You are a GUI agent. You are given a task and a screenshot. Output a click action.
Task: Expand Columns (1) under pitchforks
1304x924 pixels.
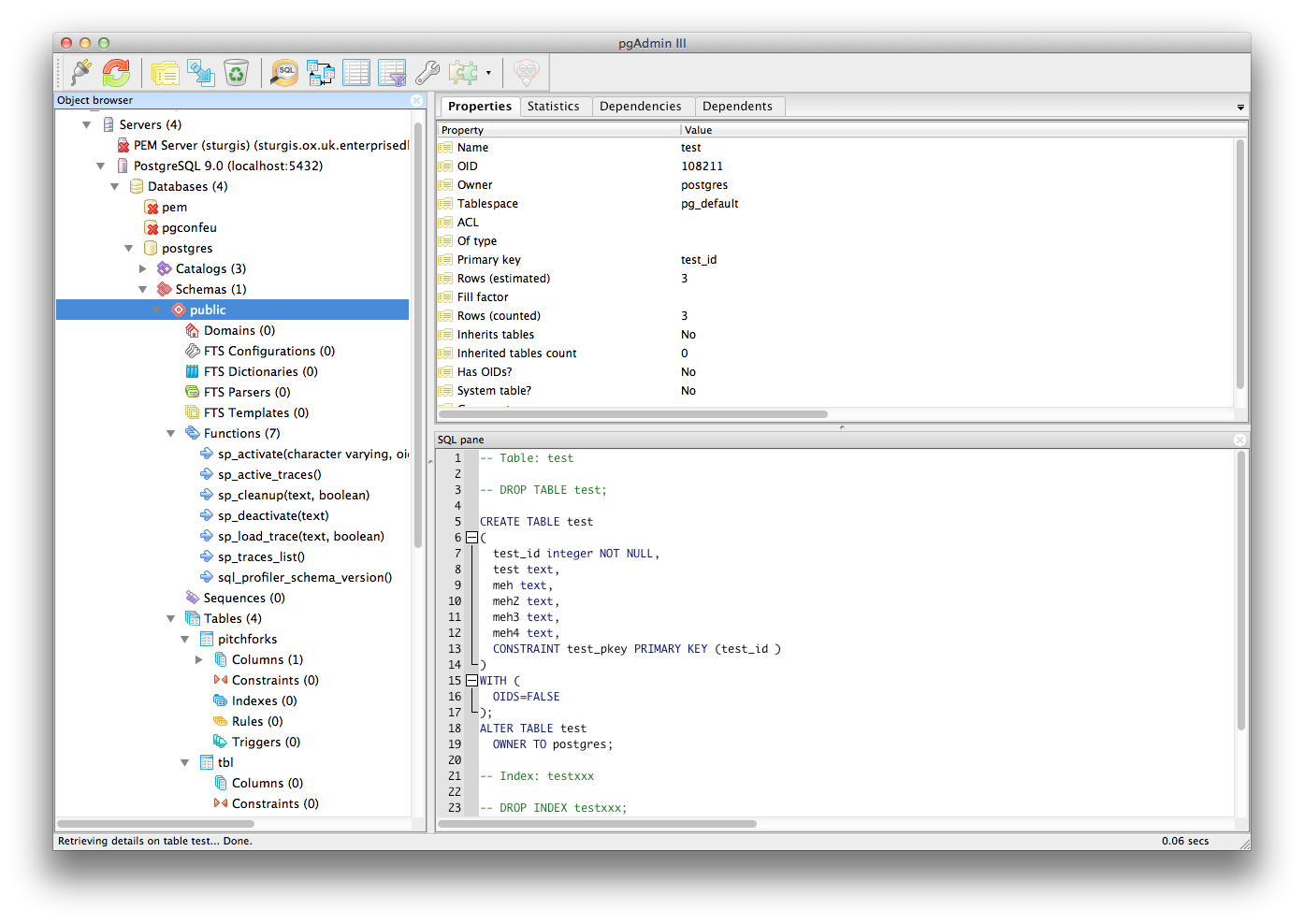pyautogui.click(x=199, y=659)
